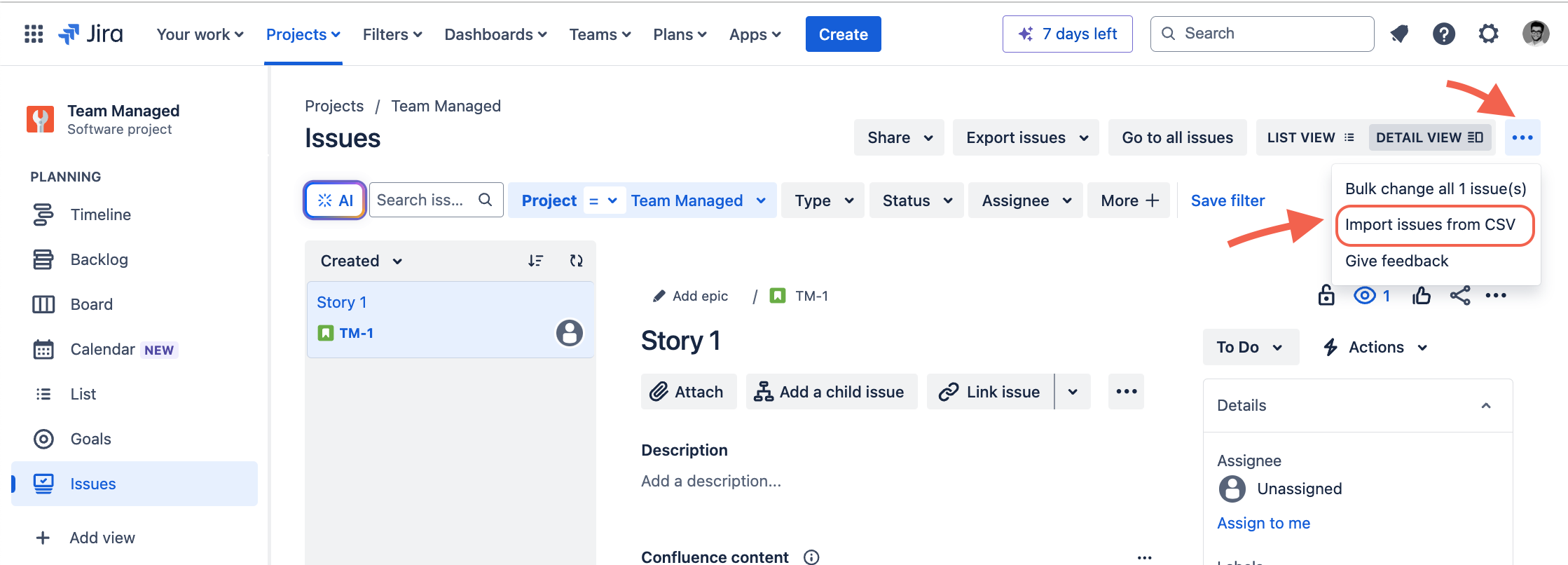Open the Backlog sidebar item
The image size is (1568, 565).
tap(99, 259)
